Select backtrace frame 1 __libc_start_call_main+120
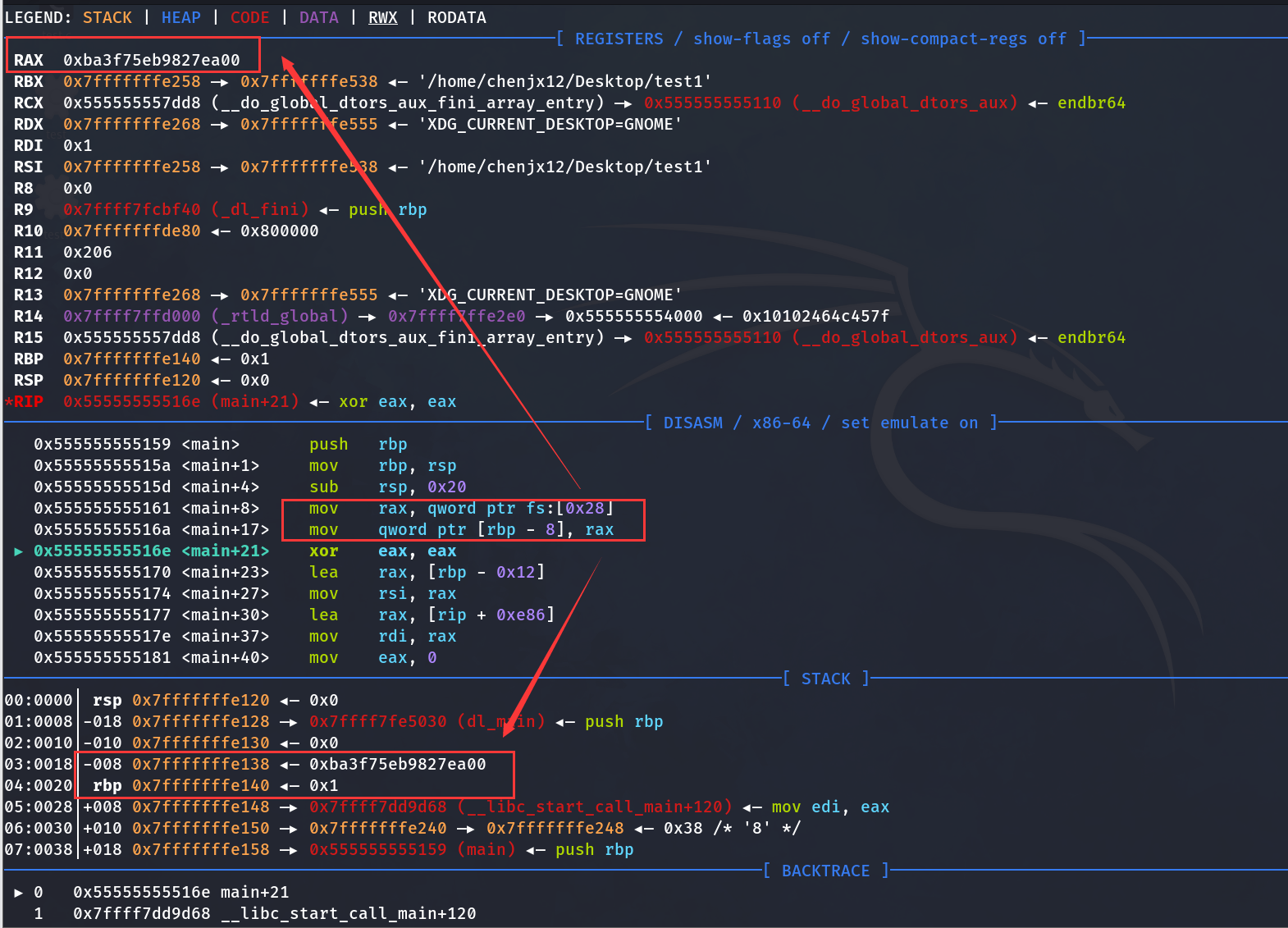This screenshot has height=928, width=1288. [x=255, y=913]
